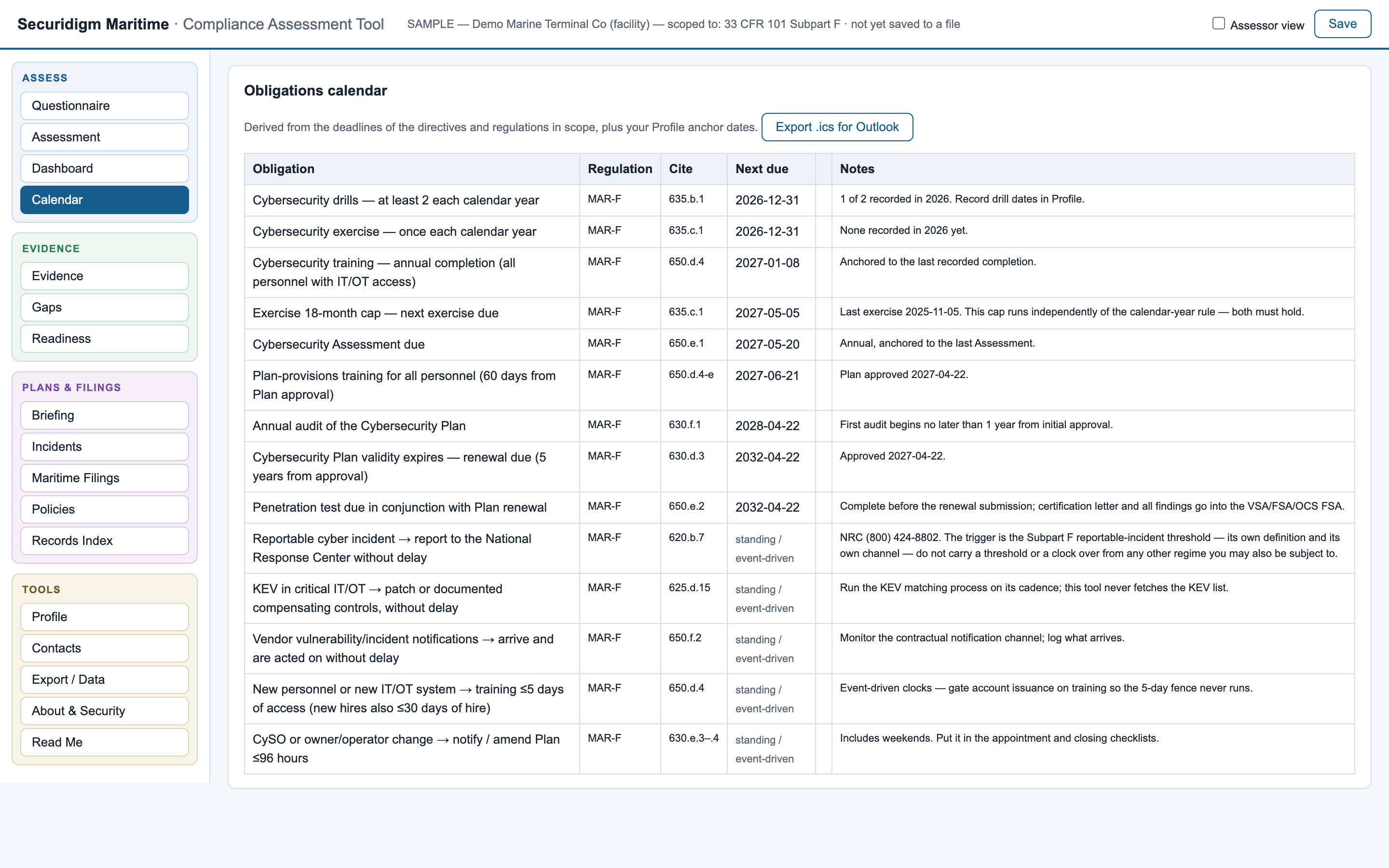Image resolution: width=1389 pixels, height=868 pixels.
Task: Open the Evidence page
Action: click(105, 276)
